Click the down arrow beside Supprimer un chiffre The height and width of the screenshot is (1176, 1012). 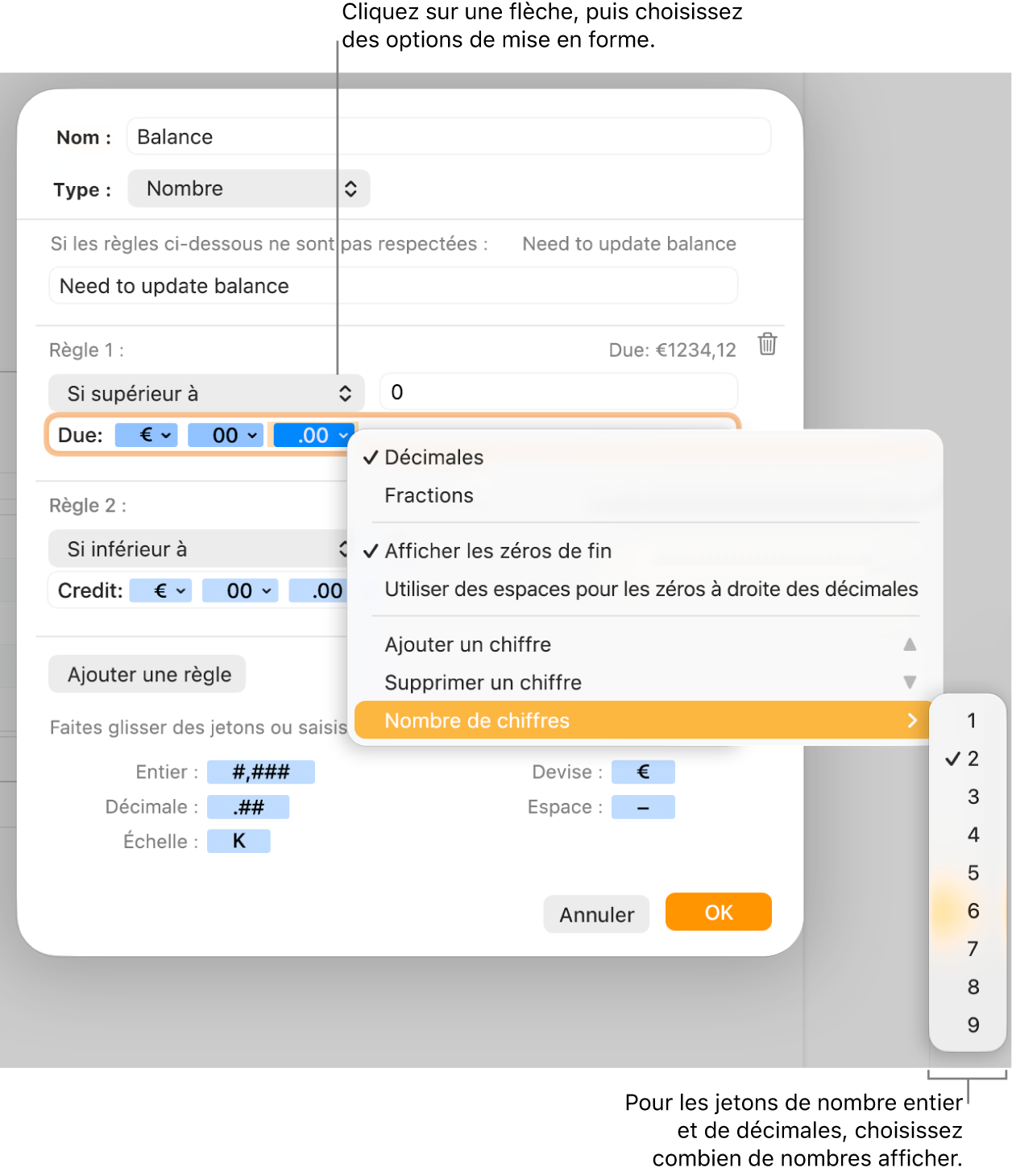(910, 682)
